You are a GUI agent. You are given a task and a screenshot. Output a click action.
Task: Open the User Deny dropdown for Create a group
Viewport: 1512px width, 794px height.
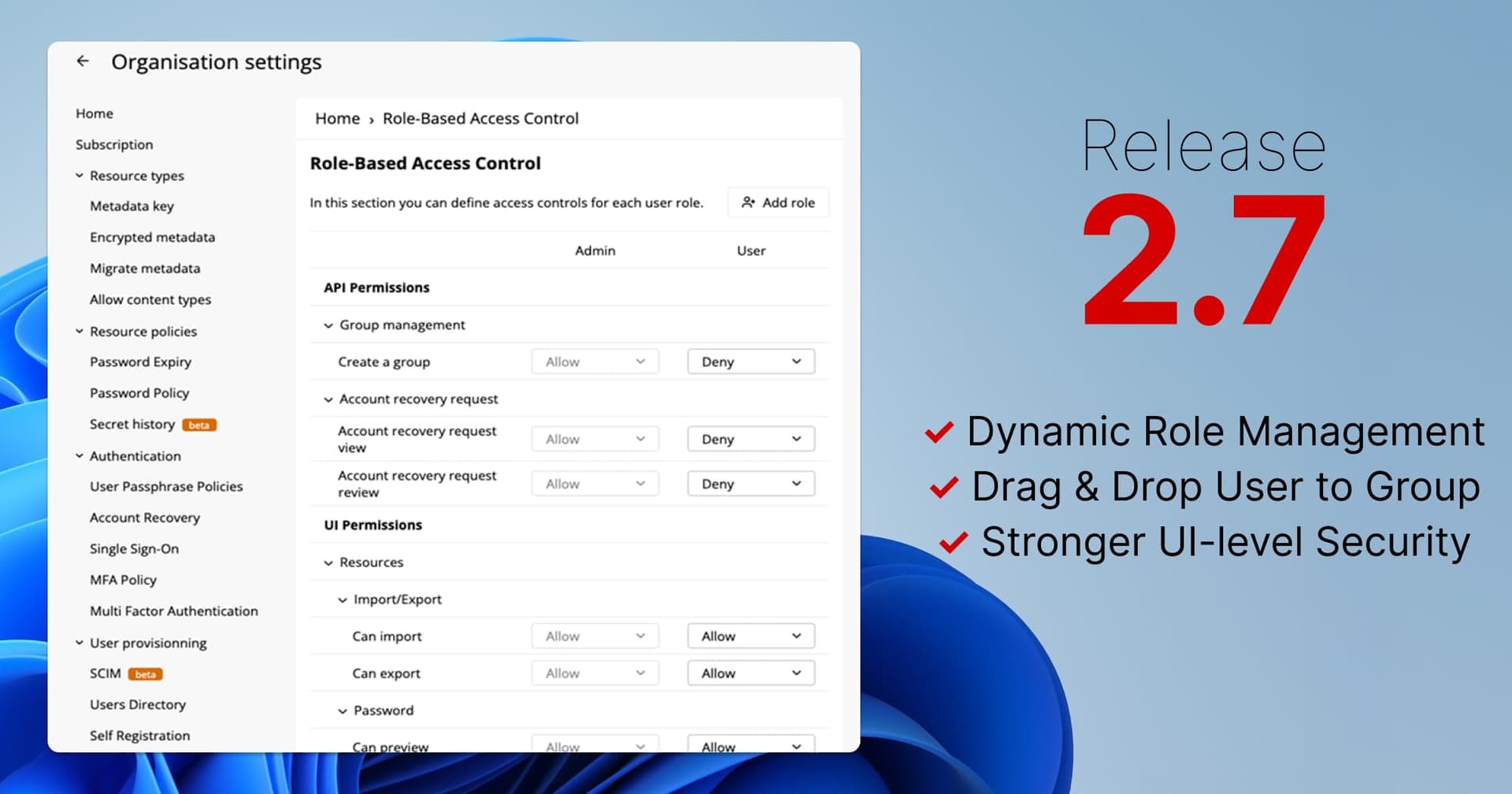point(750,361)
